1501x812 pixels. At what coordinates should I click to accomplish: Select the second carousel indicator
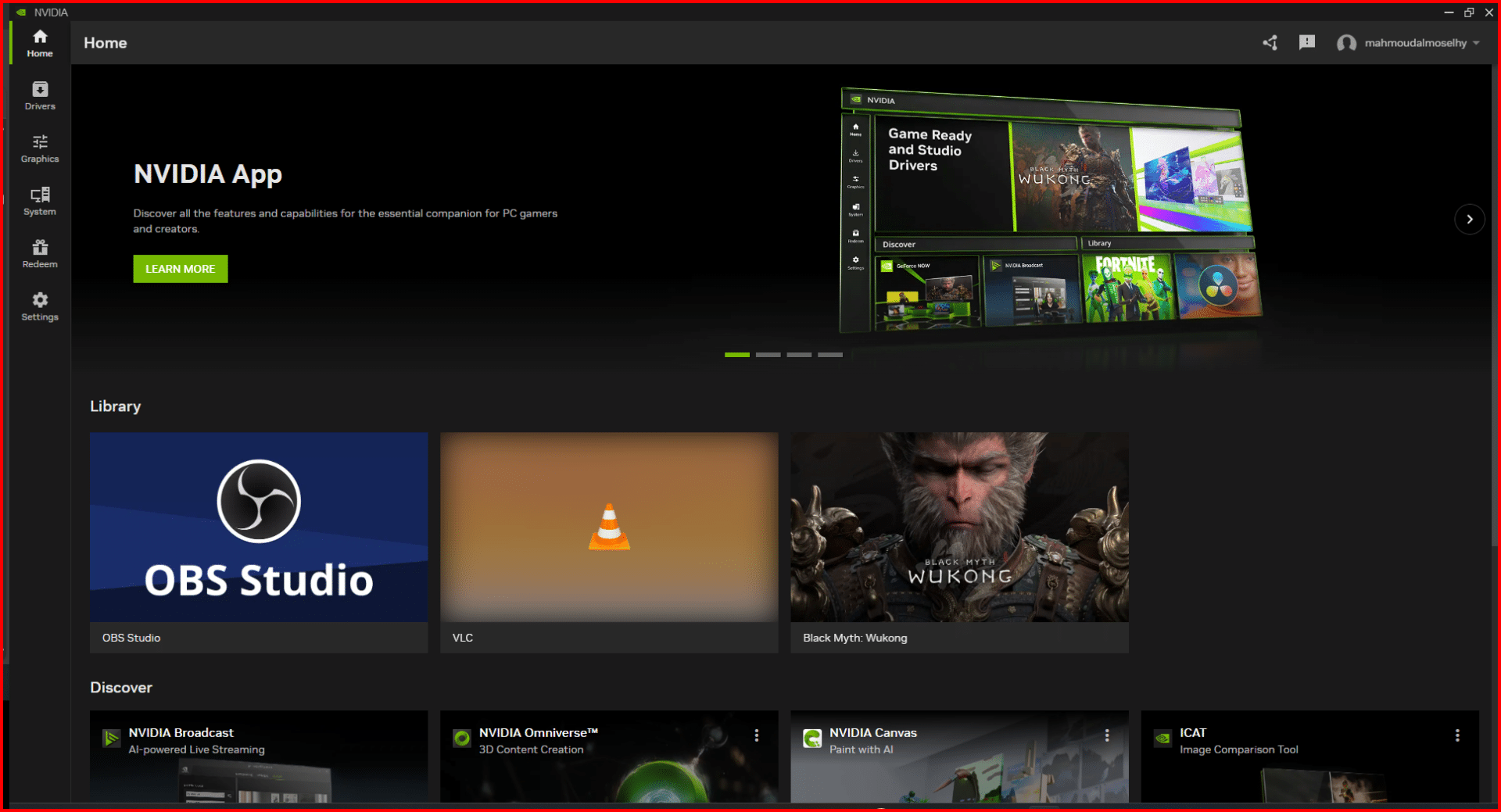pyautogui.click(x=768, y=355)
